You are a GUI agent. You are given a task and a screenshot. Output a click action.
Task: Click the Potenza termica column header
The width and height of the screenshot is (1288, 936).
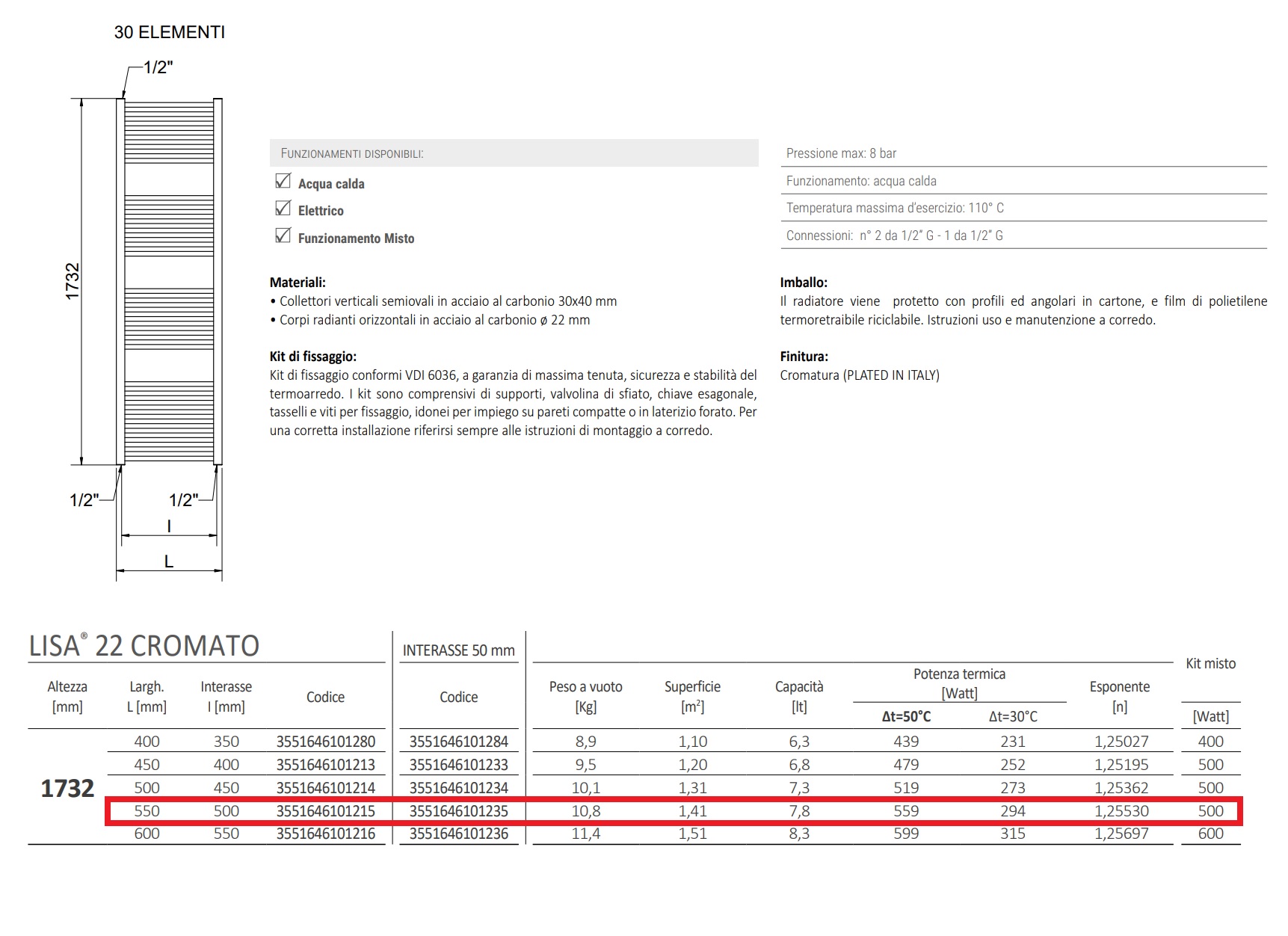pyautogui.click(x=959, y=683)
